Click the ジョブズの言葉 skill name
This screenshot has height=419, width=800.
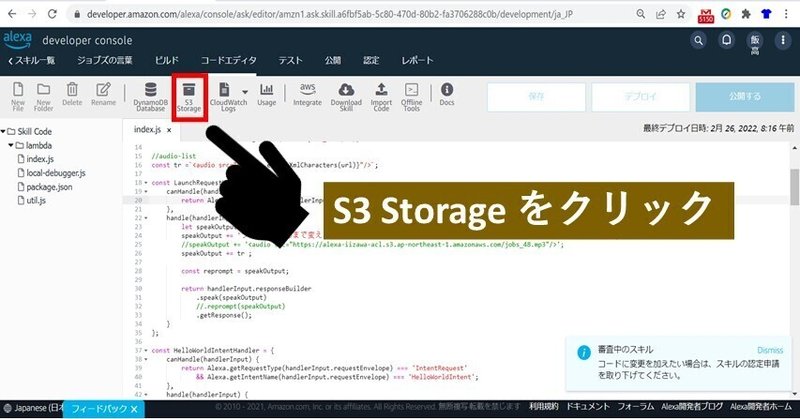[x=105, y=60]
